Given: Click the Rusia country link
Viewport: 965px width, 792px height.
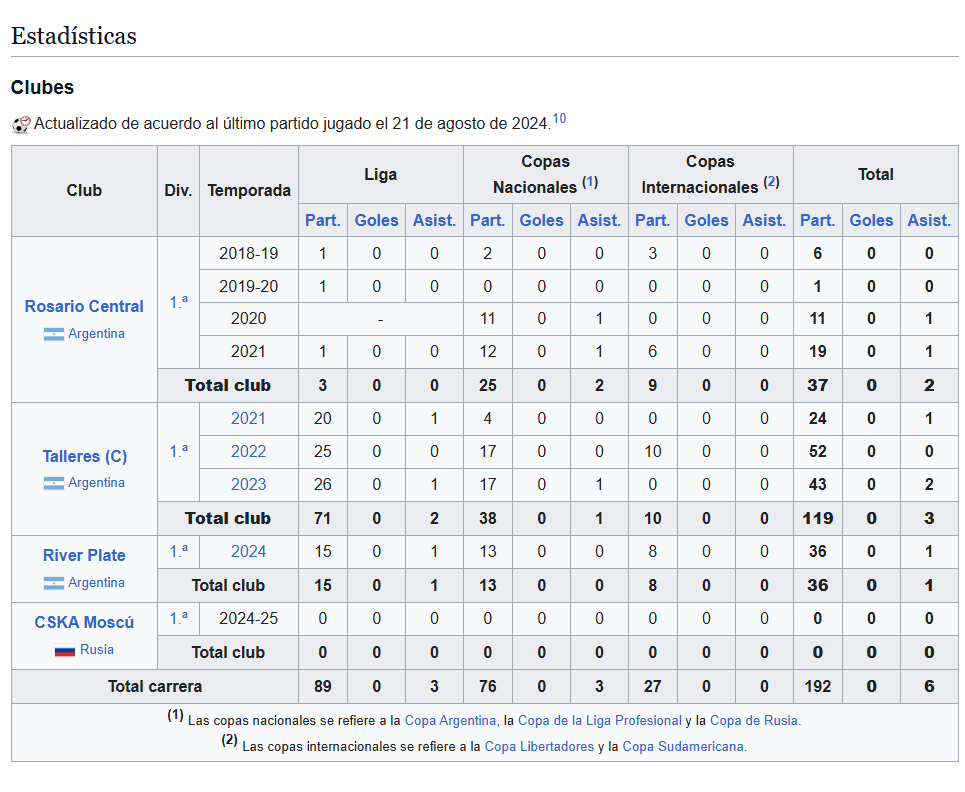Looking at the screenshot, I should point(97,649).
